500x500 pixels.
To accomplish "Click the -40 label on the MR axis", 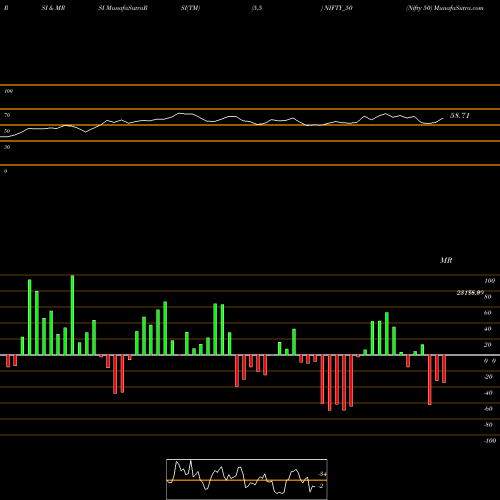I will coord(488,393).
